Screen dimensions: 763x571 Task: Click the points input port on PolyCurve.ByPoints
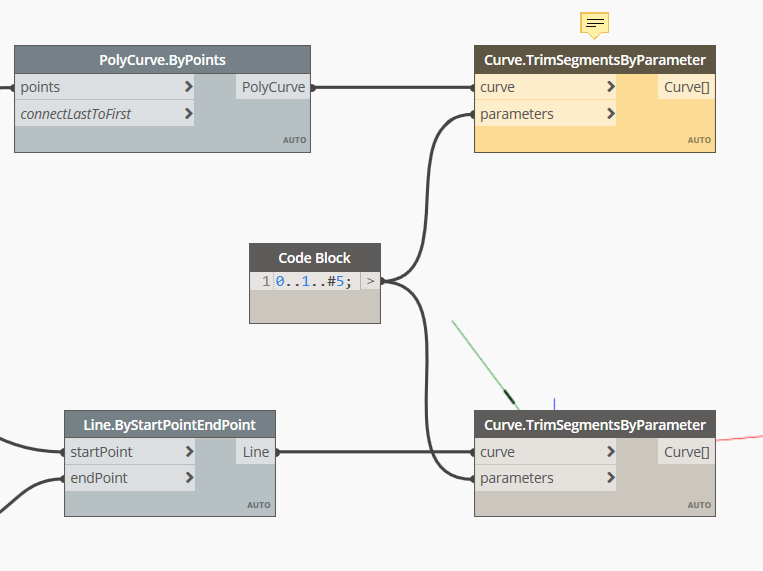[x=105, y=87]
